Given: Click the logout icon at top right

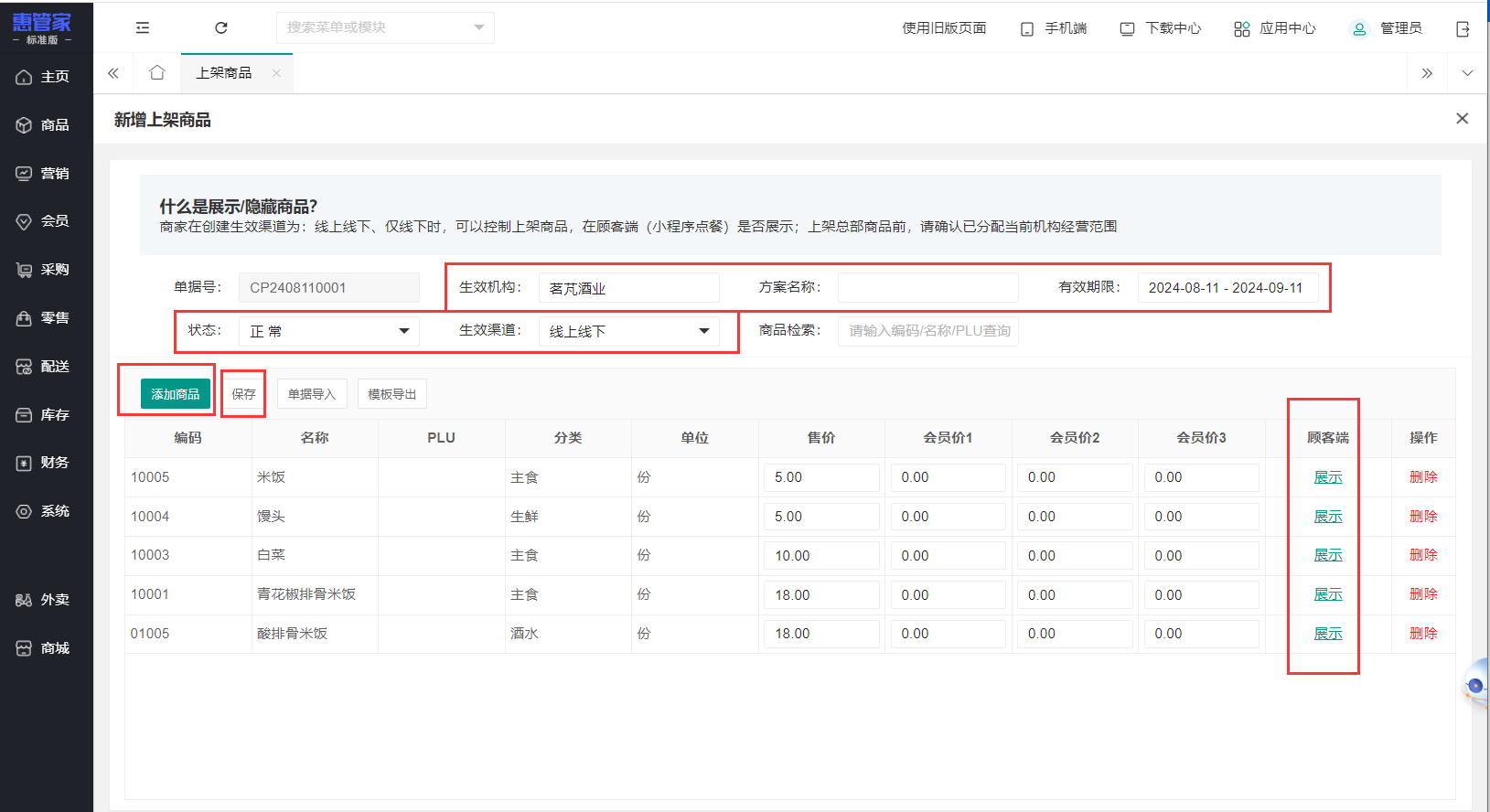Looking at the screenshot, I should pyautogui.click(x=1462, y=29).
